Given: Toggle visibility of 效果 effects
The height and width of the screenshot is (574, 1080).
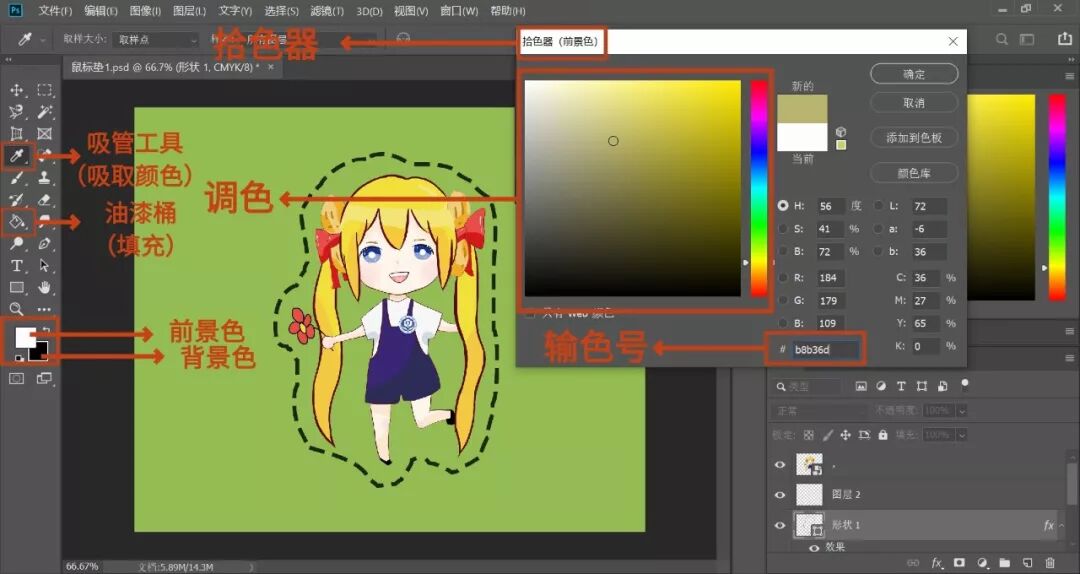Looking at the screenshot, I should point(814,548).
